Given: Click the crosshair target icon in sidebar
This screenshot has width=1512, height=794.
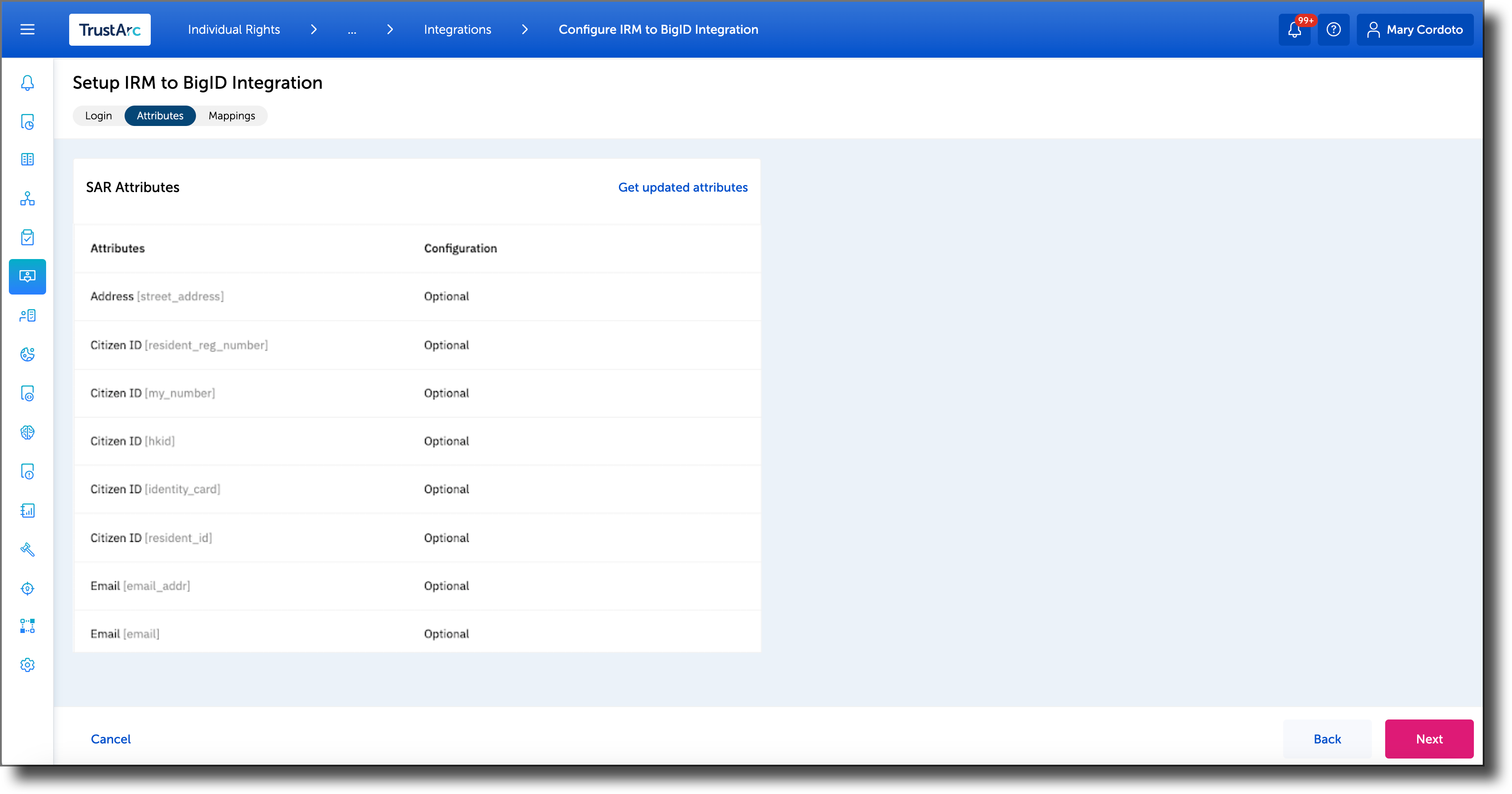Looking at the screenshot, I should point(27,589).
